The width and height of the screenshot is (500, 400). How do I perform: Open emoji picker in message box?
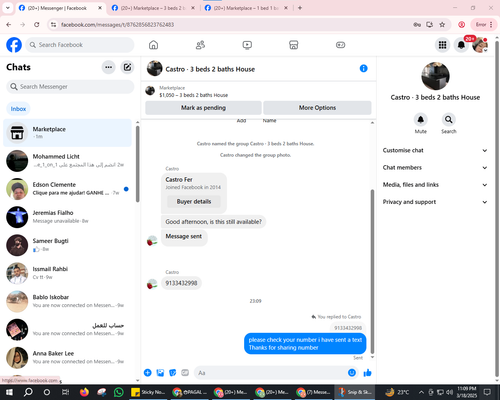352,373
